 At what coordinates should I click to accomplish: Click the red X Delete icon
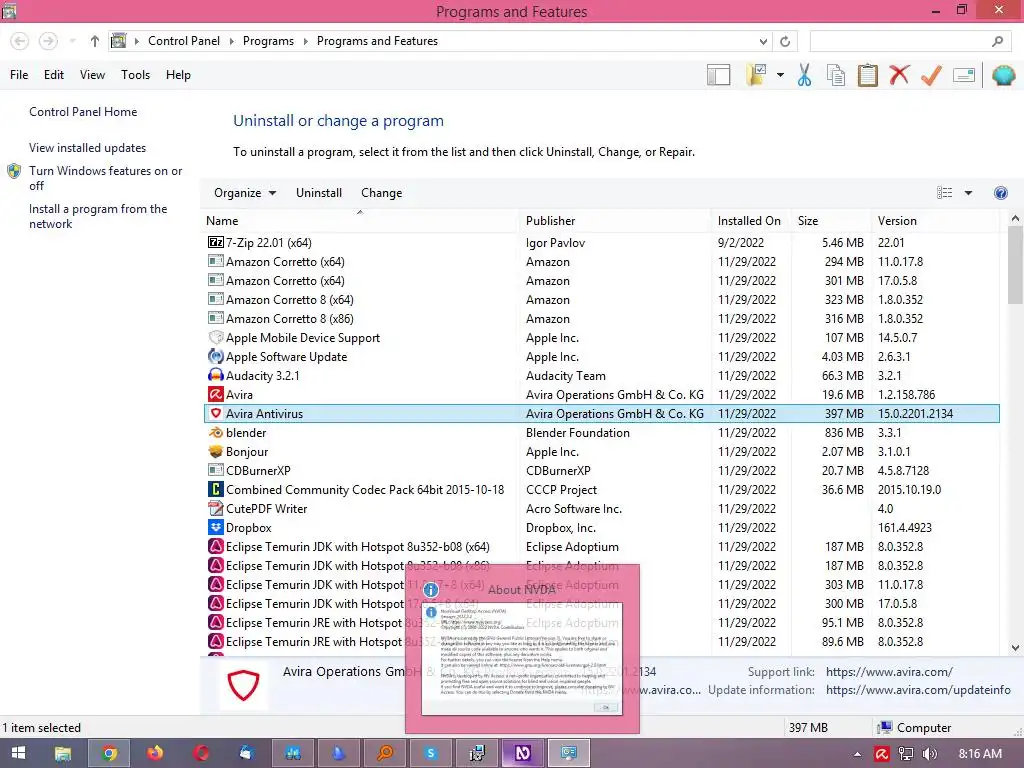pos(899,75)
